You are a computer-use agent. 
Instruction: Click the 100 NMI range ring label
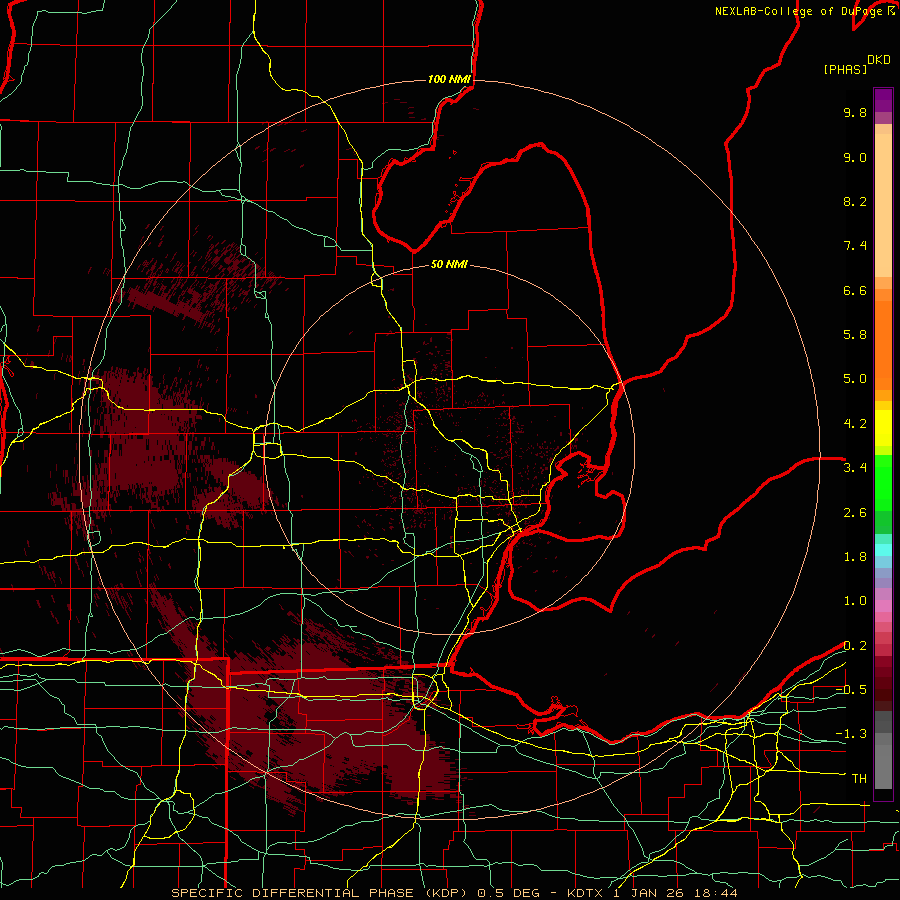tap(449, 79)
